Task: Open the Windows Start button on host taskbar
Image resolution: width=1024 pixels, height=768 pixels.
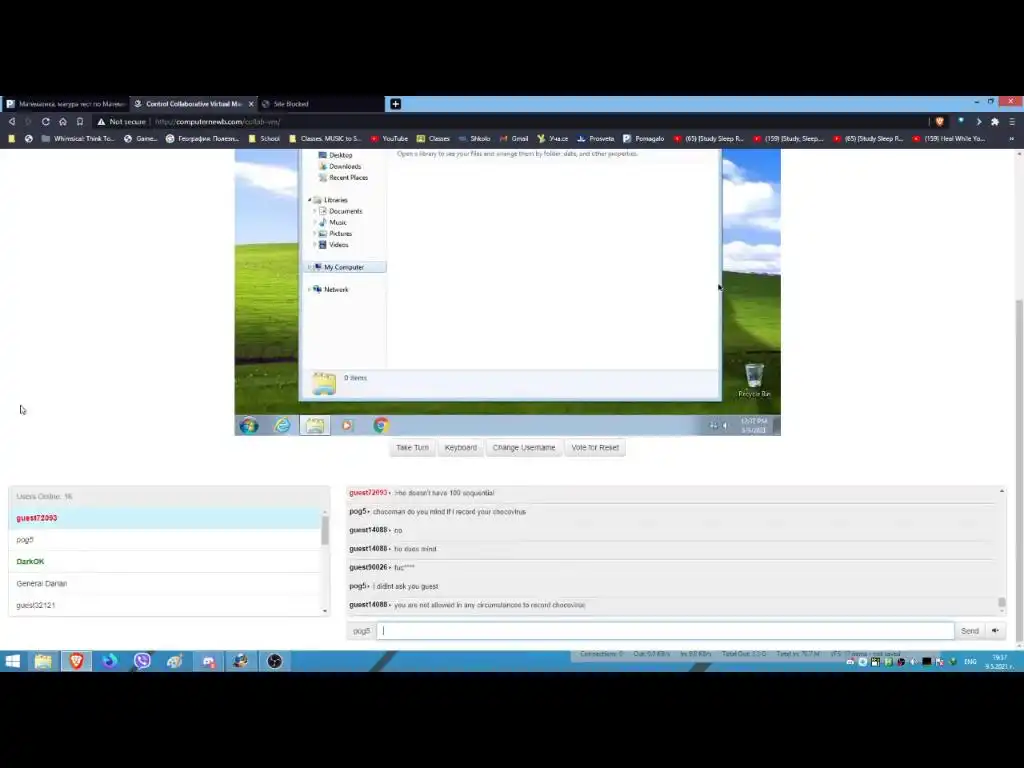Action: coord(12,661)
